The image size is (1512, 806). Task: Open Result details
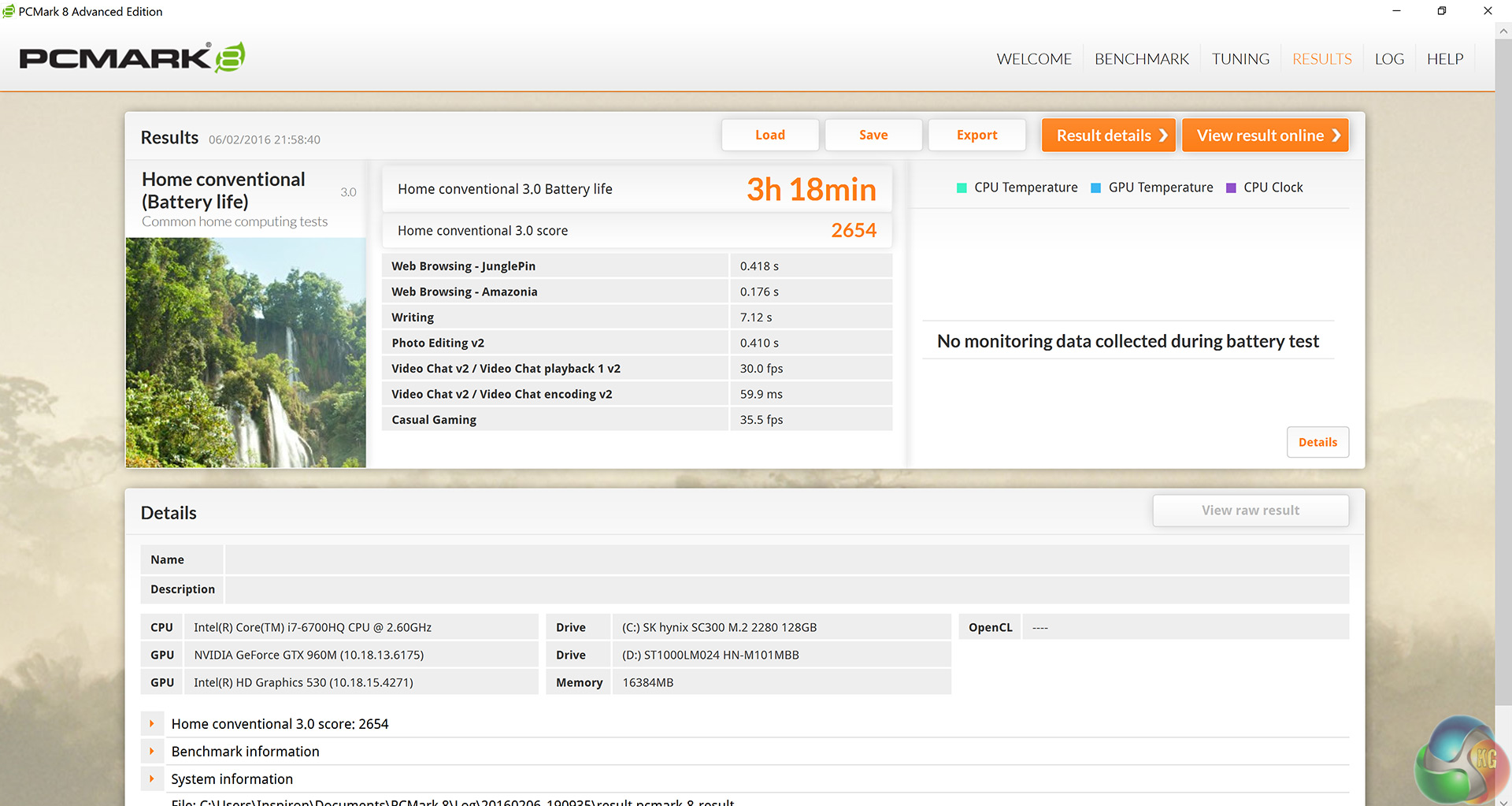tap(1108, 135)
